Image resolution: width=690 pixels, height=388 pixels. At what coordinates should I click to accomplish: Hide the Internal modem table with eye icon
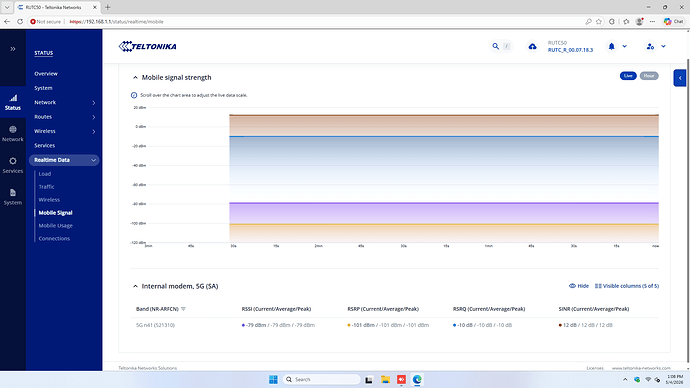tap(578, 286)
